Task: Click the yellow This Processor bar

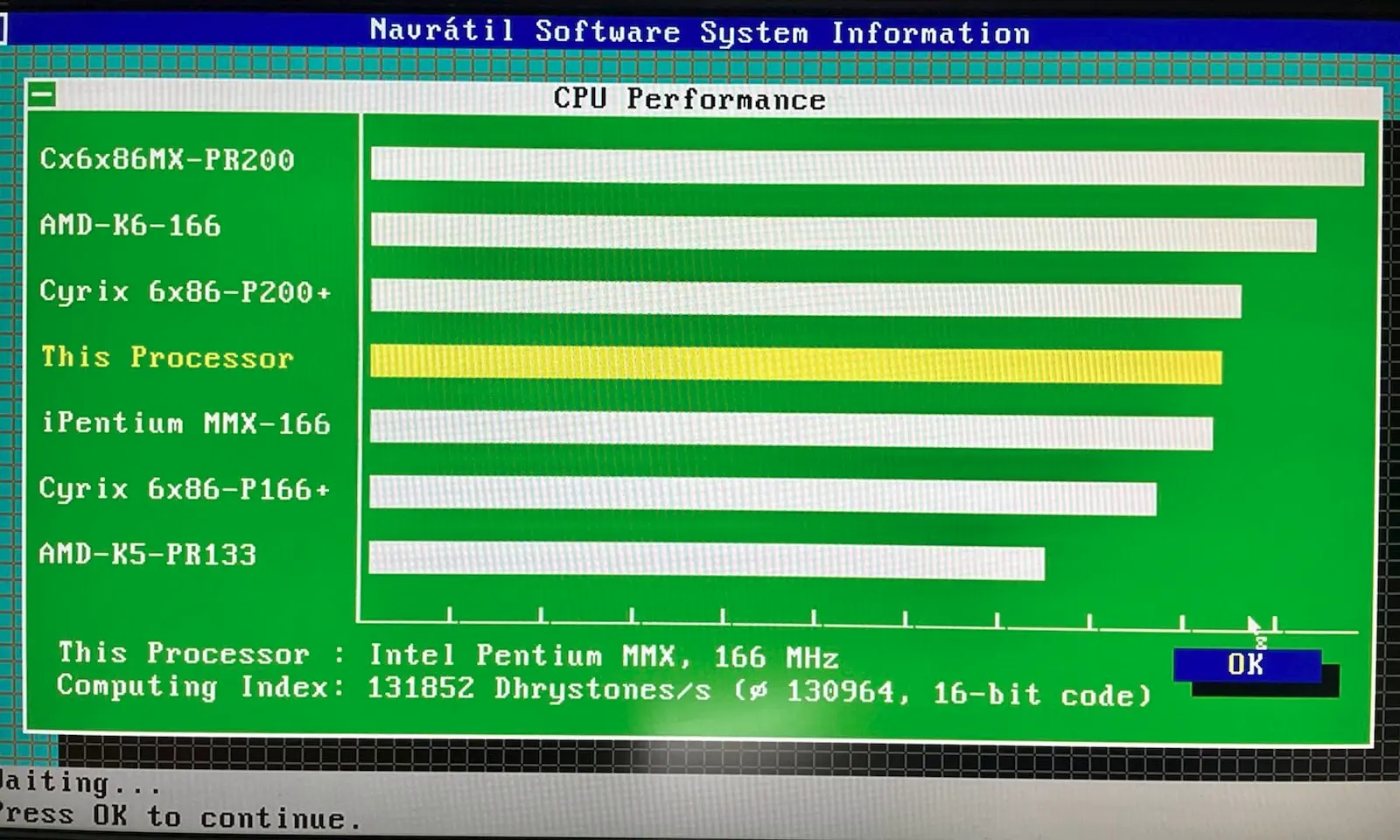Action: pos(796,364)
